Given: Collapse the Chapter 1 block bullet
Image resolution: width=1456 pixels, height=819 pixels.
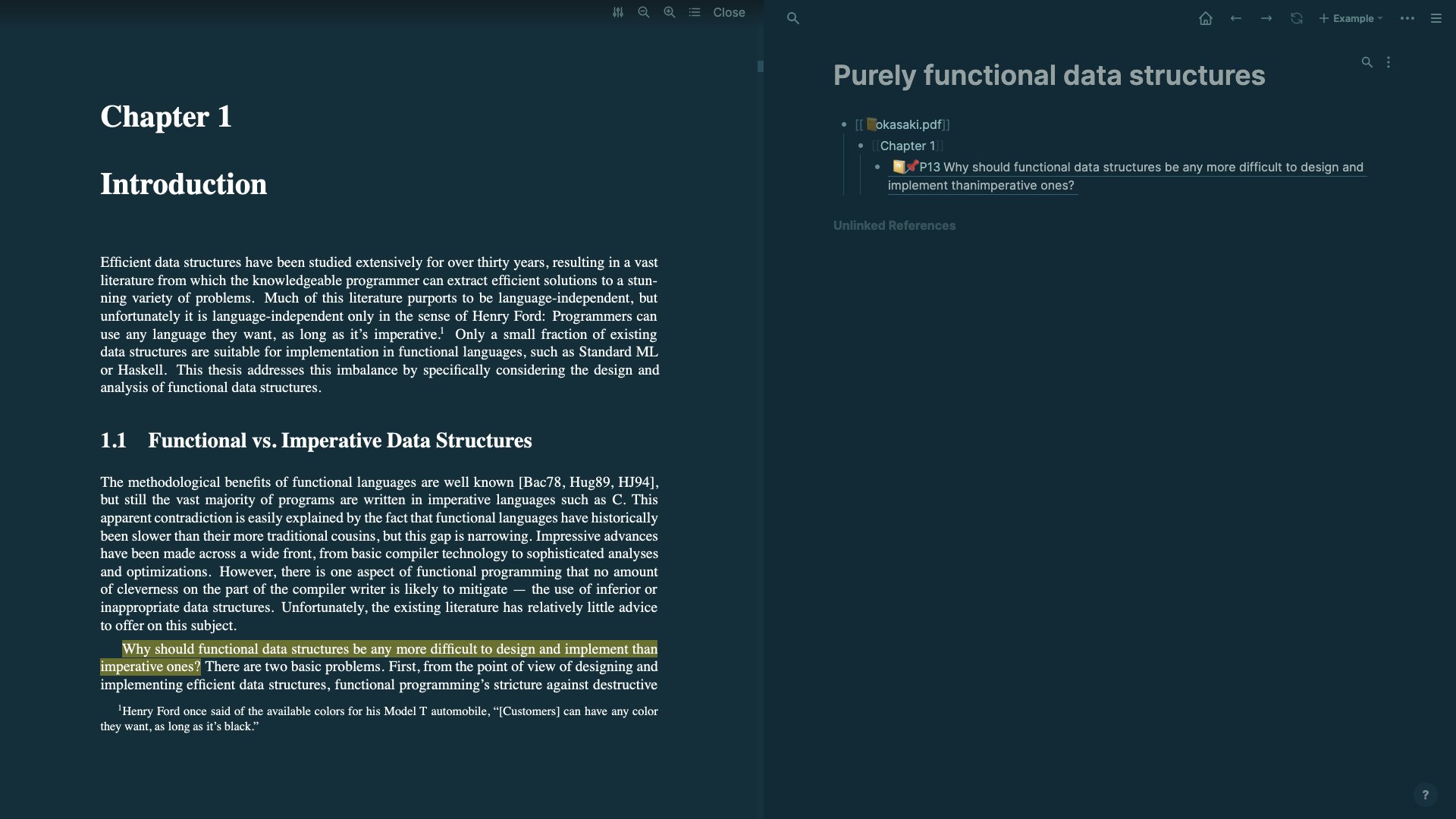Looking at the screenshot, I should [861, 146].
